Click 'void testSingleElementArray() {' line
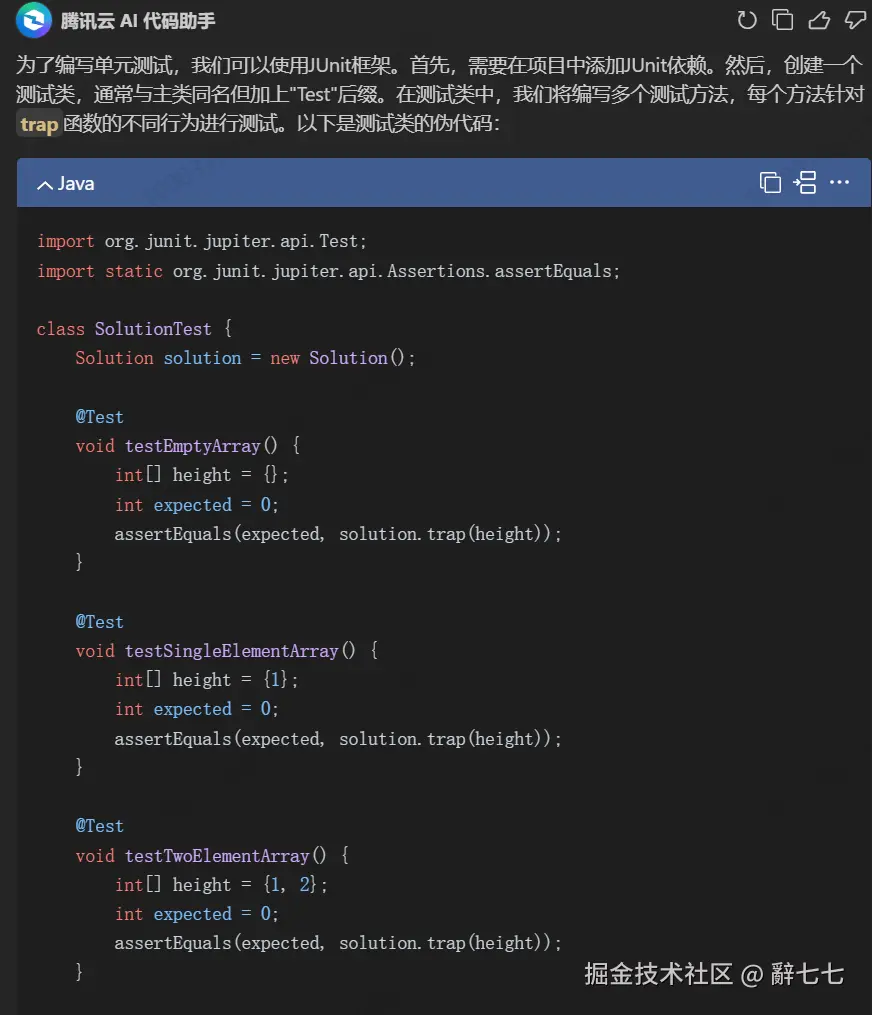872x1015 pixels. tap(227, 651)
